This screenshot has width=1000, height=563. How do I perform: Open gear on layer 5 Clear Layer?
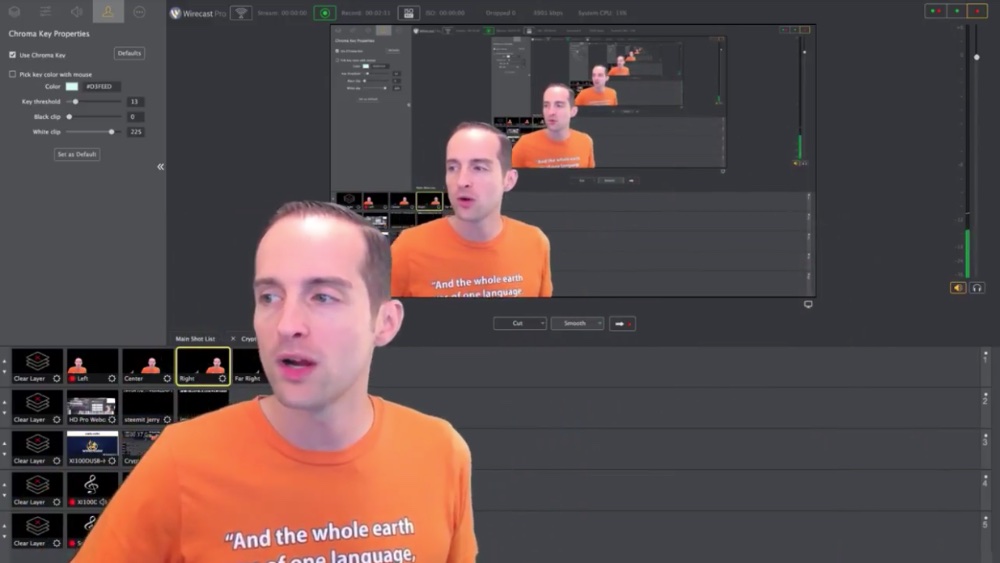57,543
